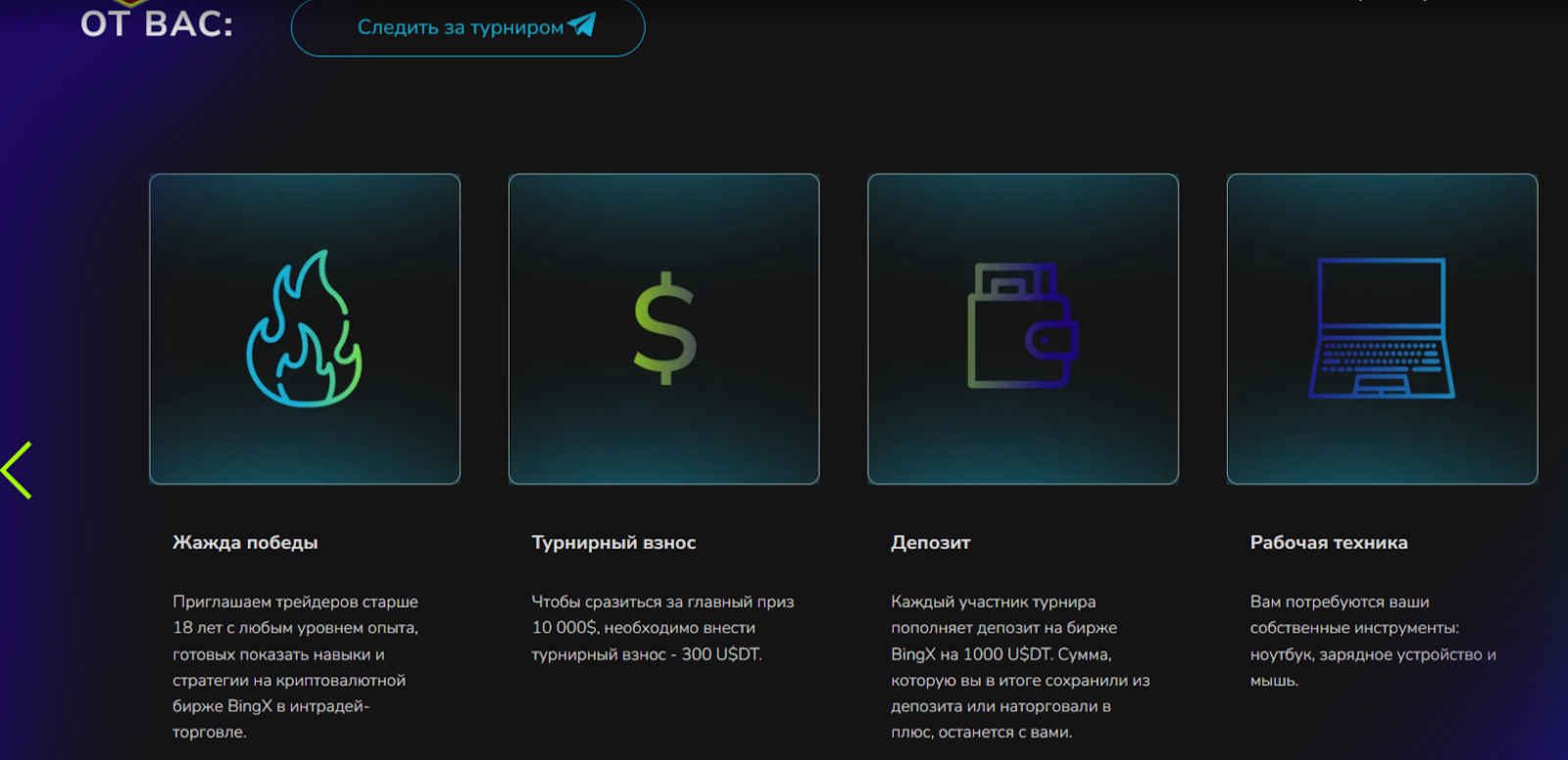The width and height of the screenshot is (1568, 760).
Task: Click the blue laptop icon
Action: 1382,328
